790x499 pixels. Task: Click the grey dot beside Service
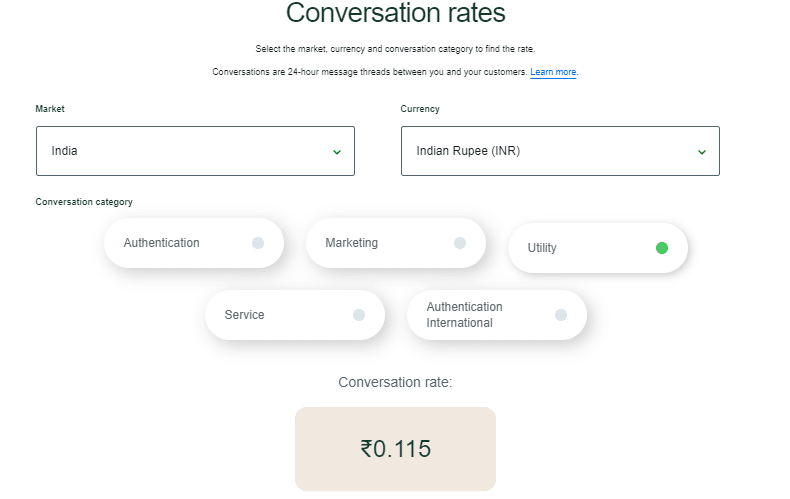pos(359,315)
